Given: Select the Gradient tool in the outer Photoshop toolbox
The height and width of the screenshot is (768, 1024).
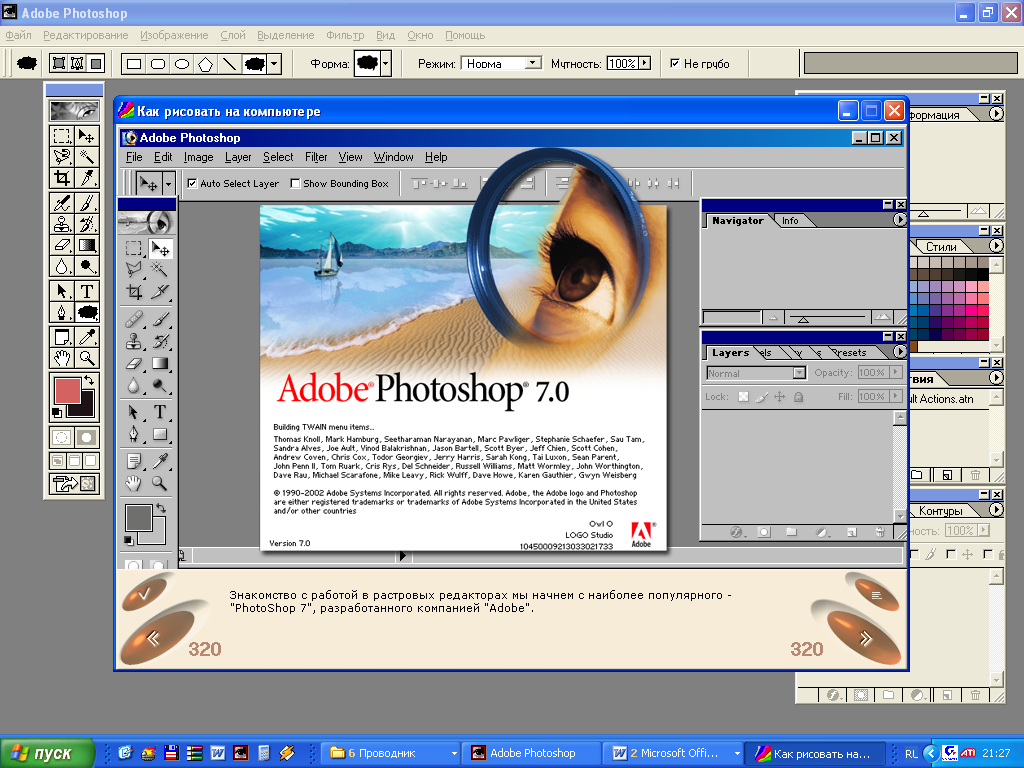Looking at the screenshot, I should tap(87, 246).
